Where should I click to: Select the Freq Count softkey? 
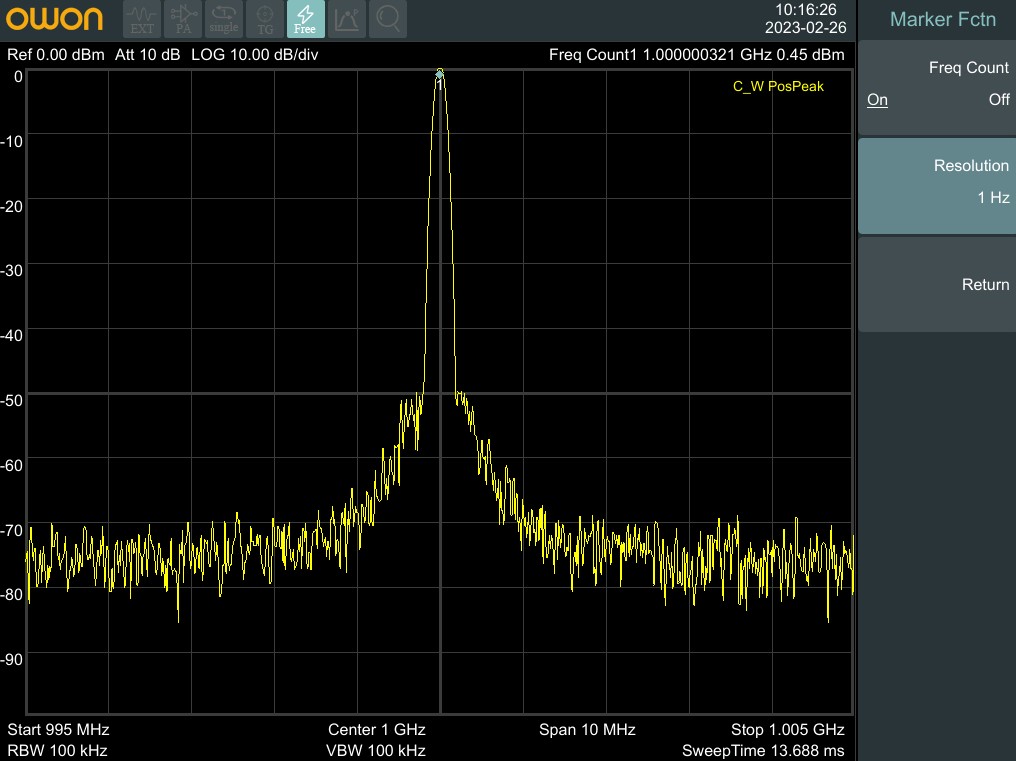937,68
